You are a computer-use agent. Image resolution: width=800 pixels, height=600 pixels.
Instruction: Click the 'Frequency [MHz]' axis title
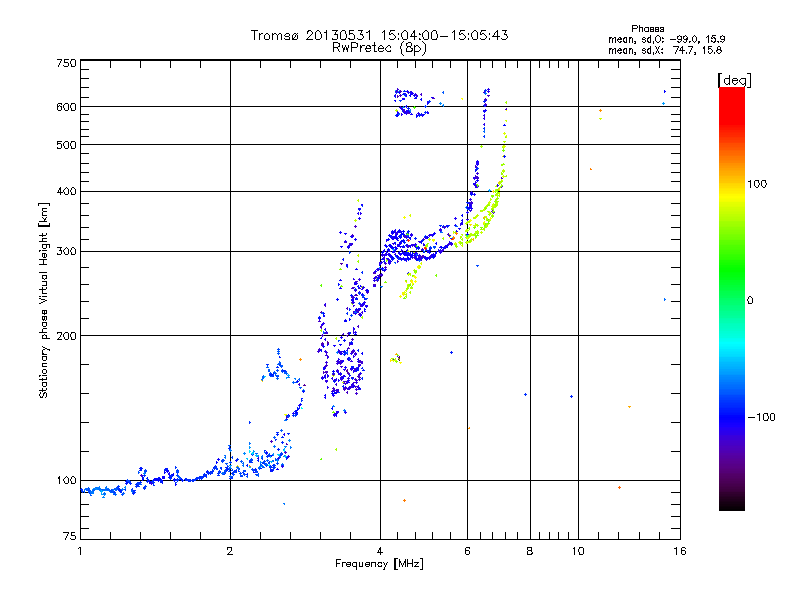pyautogui.click(x=379, y=564)
